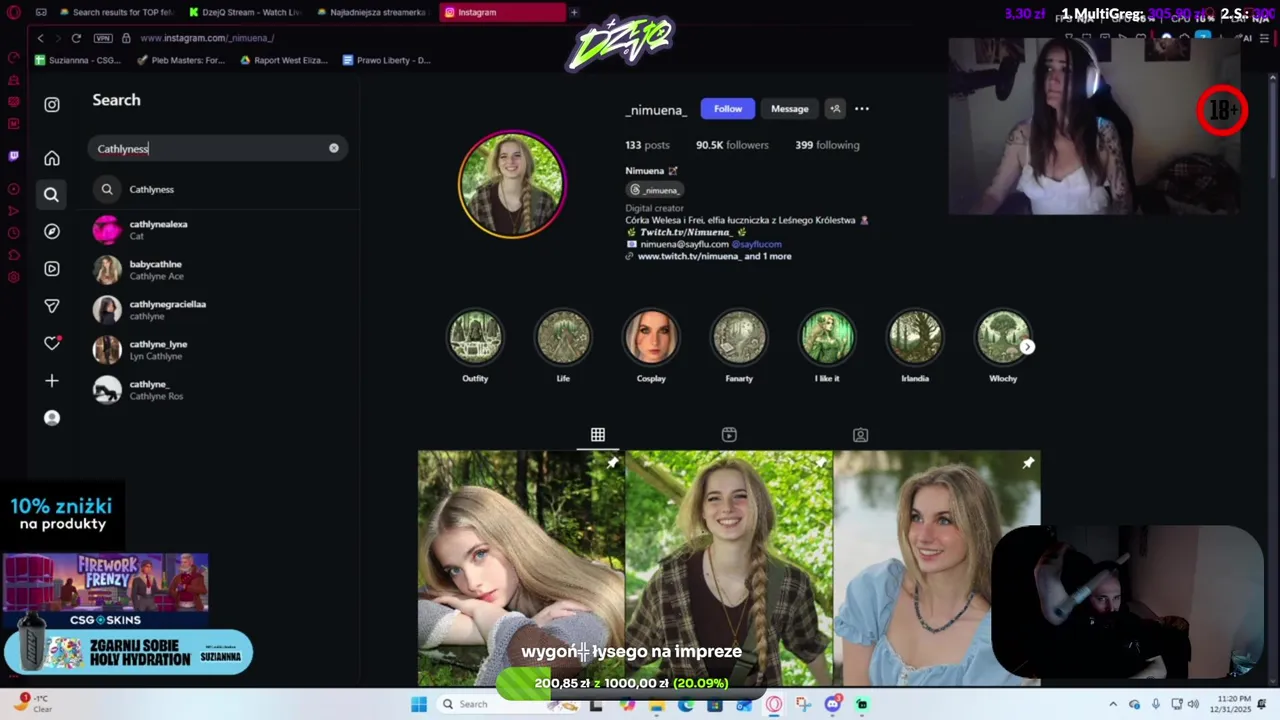Open the cathlyne_ search result
1280x720 pixels.
pyautogui.click(x=218, y=389)
